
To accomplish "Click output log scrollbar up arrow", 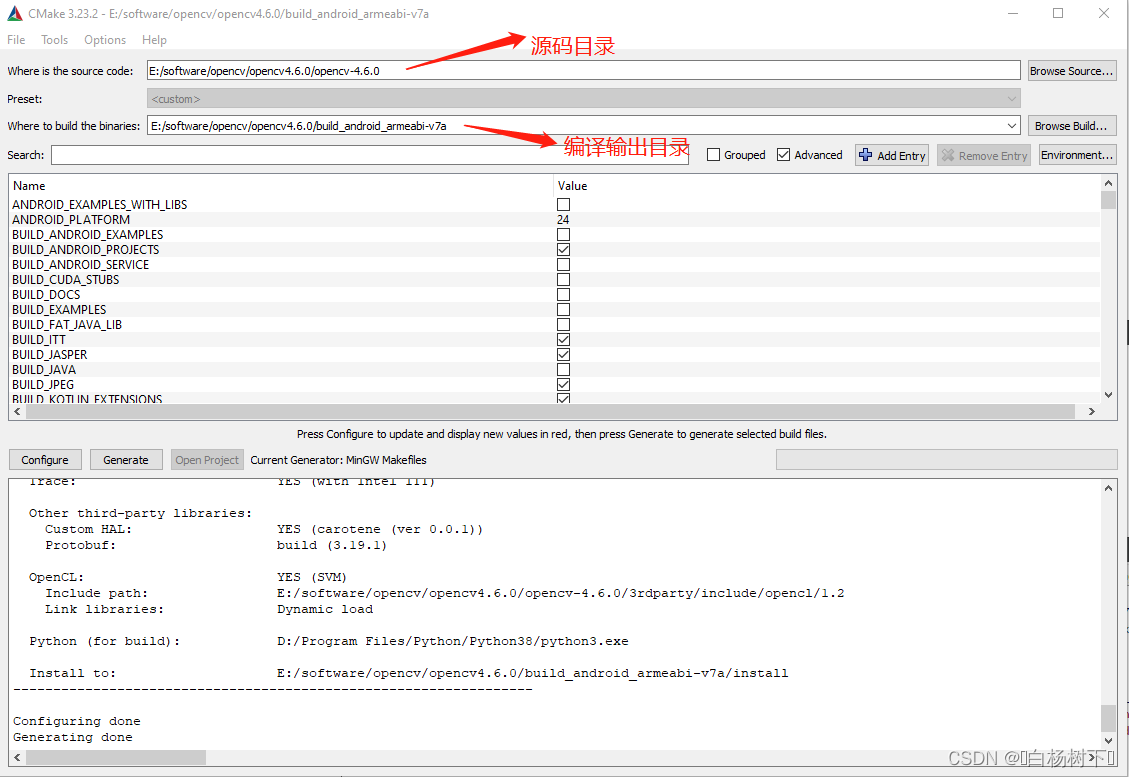I will pos(1108,488).
